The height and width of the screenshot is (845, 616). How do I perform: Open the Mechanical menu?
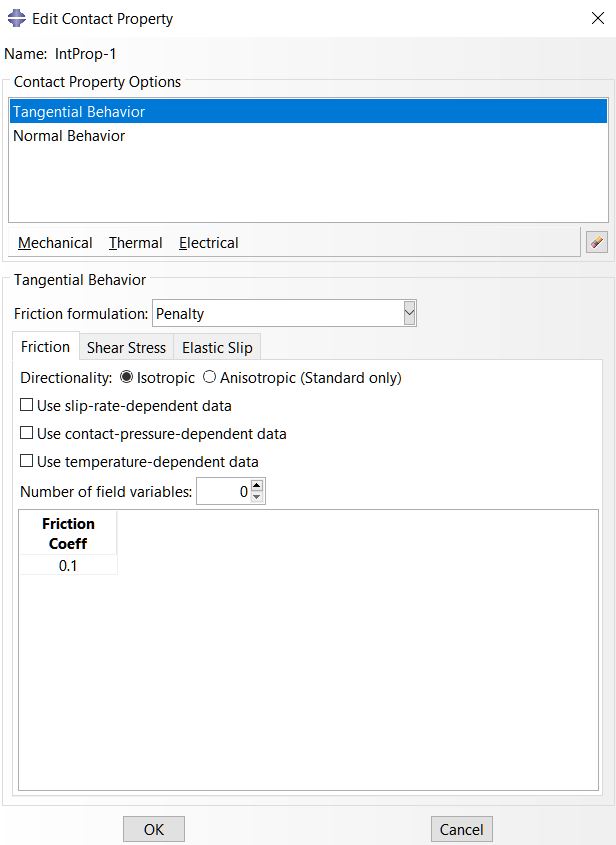pyautogui.click(x=55, y=243)
